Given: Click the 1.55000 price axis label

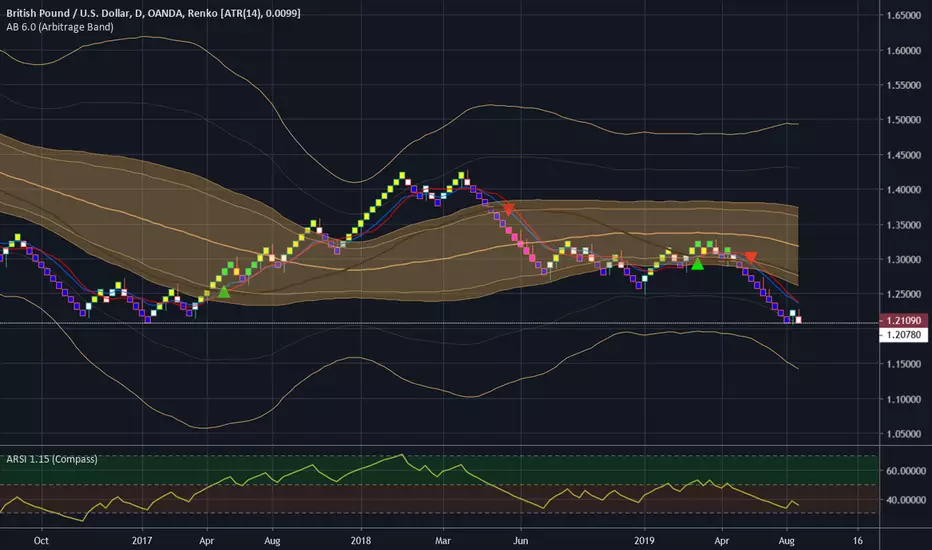Looking at the screenshot, I should pyautogui.click(x=903, y=85).
